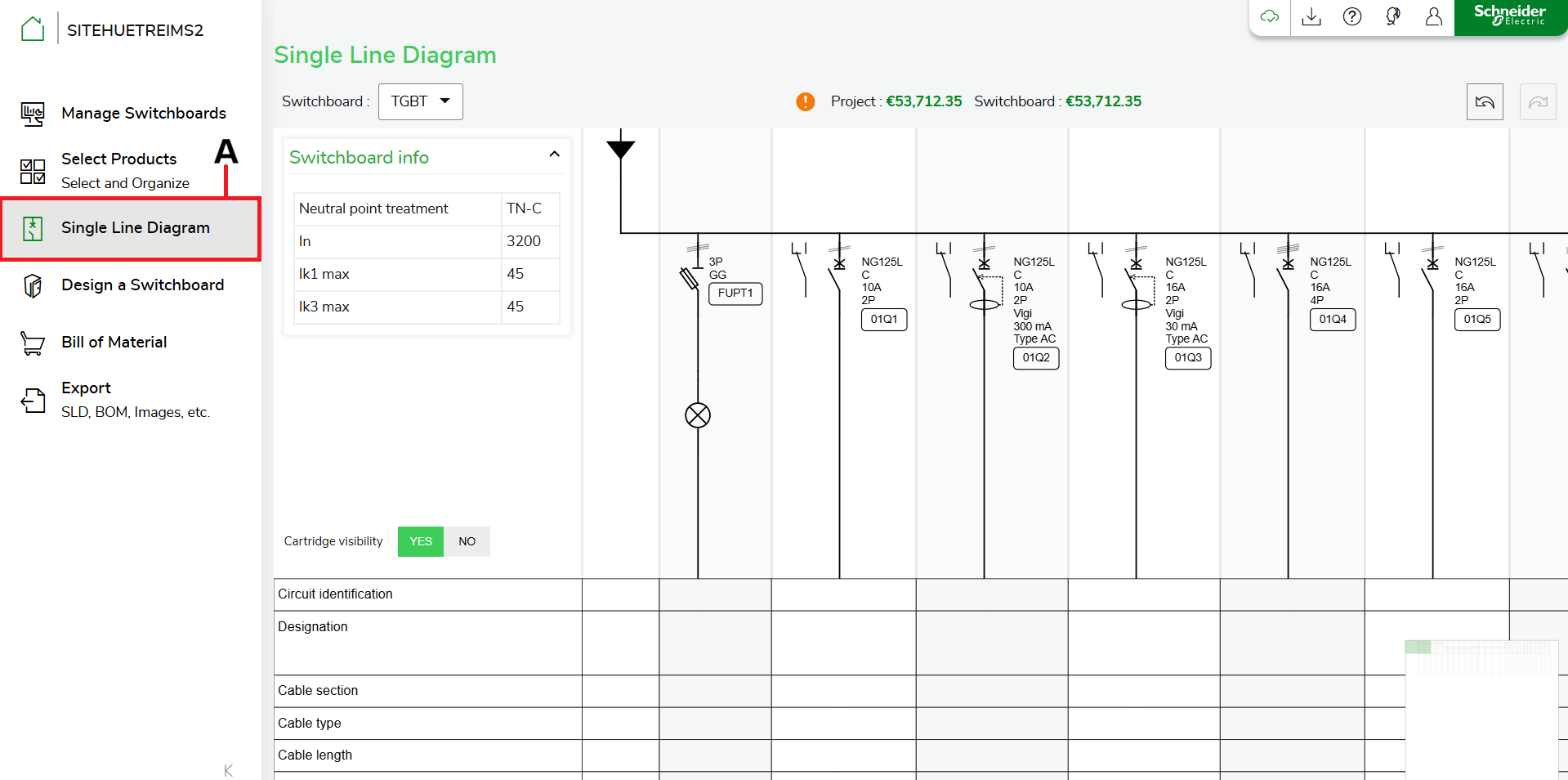Click the 01Q4 tag
The height and width of the screenshot is (780, 1568).
click(x=1333, y=320)
